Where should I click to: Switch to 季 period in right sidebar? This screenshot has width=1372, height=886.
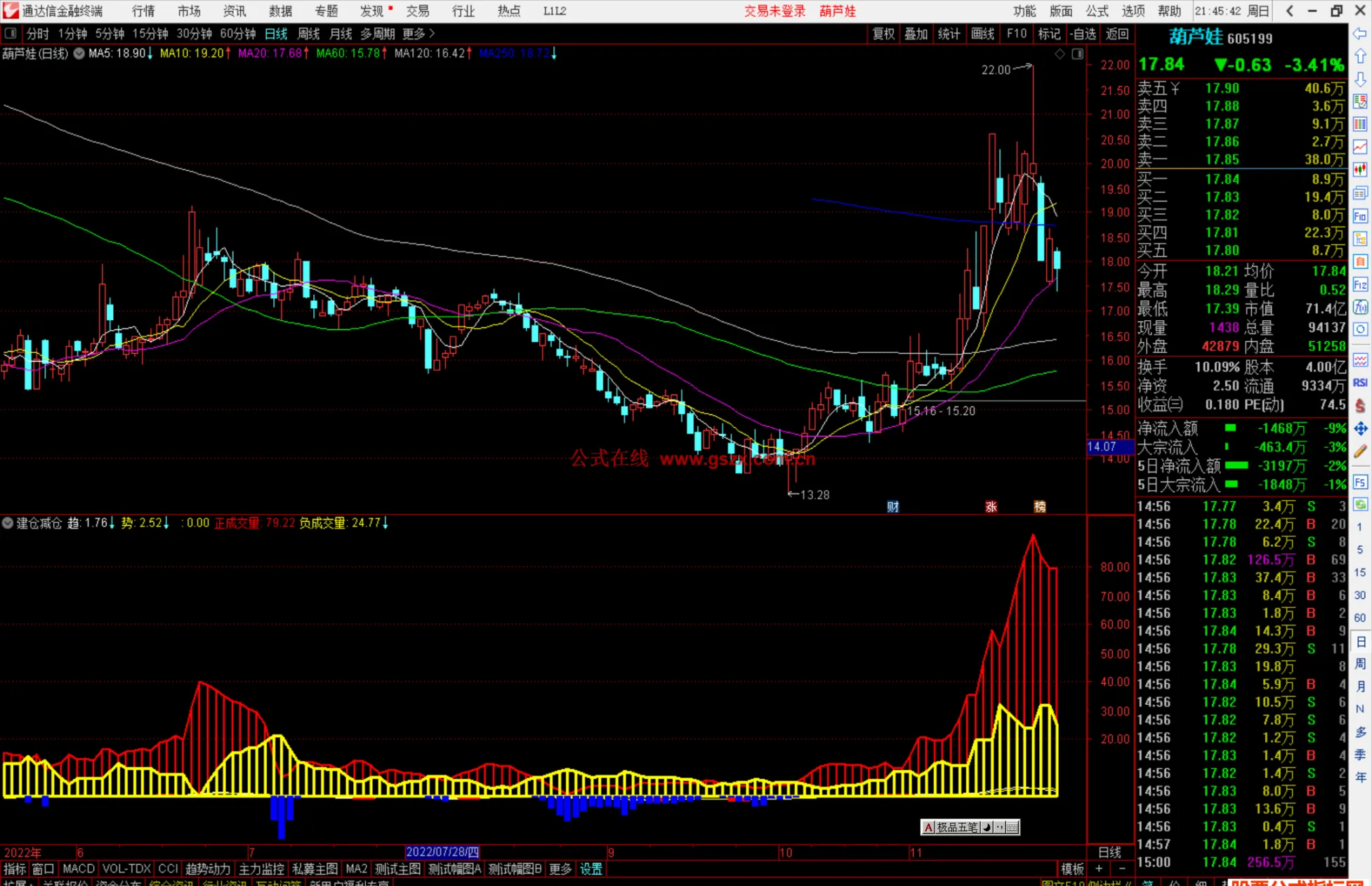click(1360, 755)
